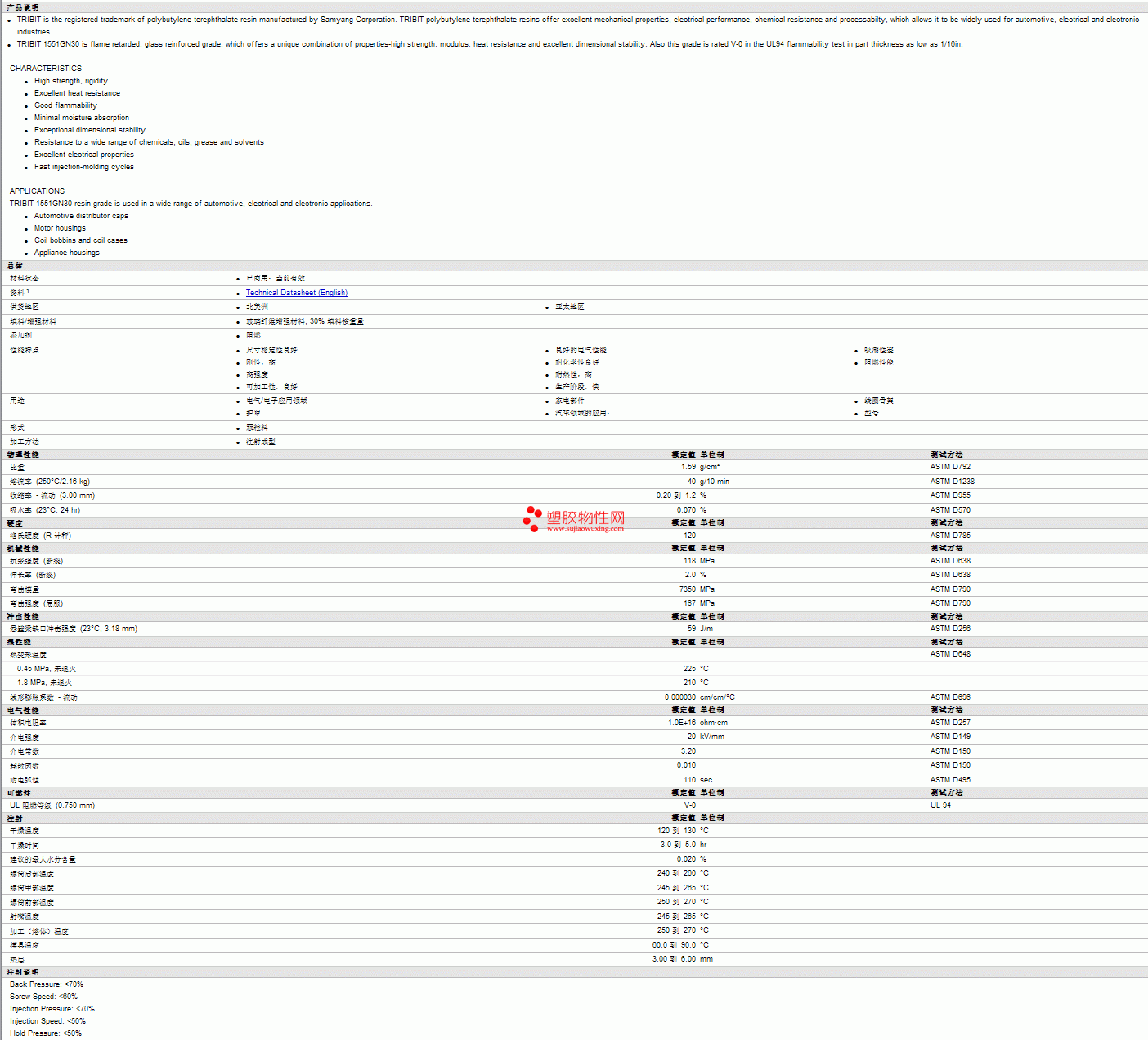Click the 1.59 g/cm³ density value
Screen dimensions: 1148x1040
701,467
